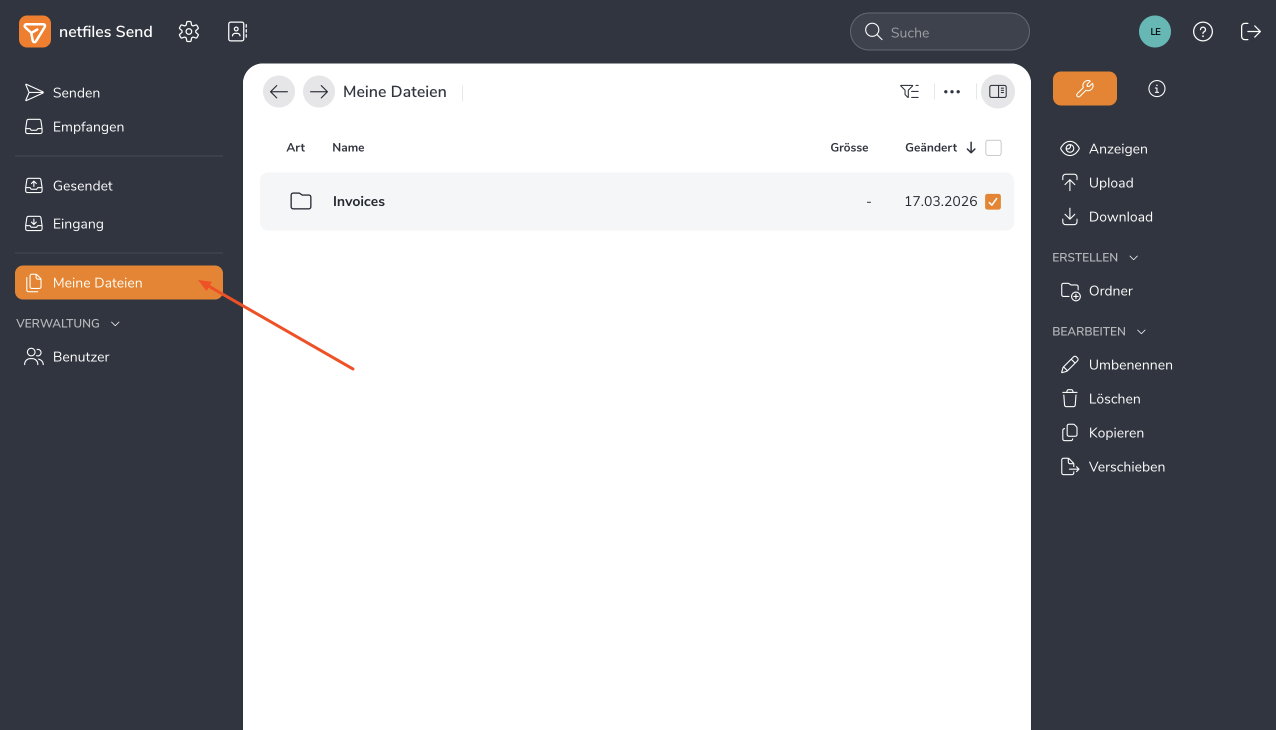The width and height of the screenshot is (1276, 730).
Task: Collapse the Verwaltung section
Action: pyautogui.click(x=115, y=324)
